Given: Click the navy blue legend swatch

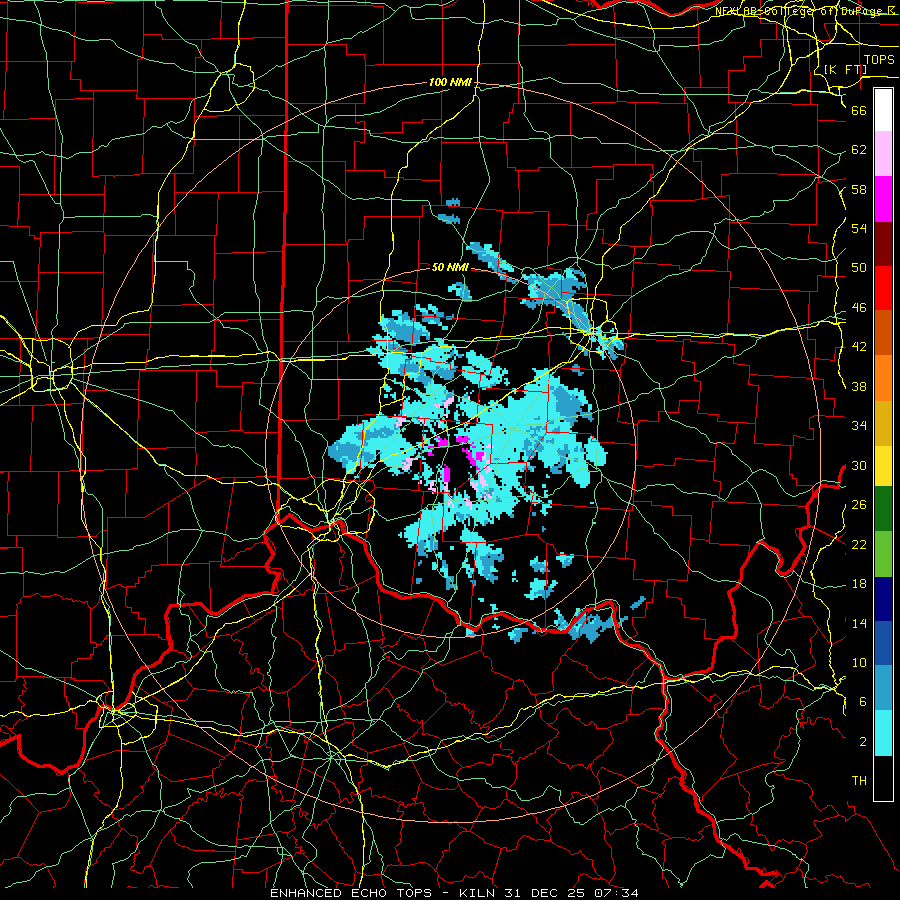Looking at the screenshot, I should coord(883,599).
